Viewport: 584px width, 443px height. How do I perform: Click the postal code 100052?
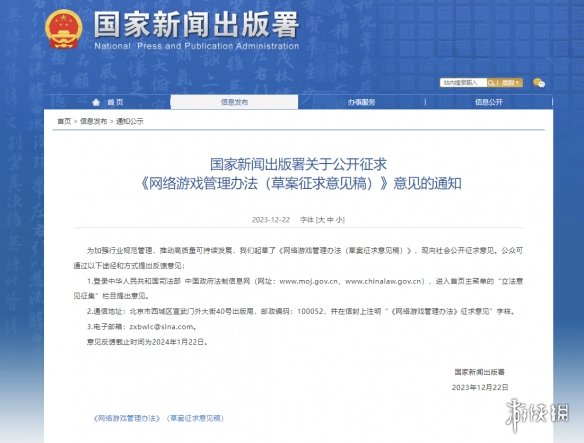310,311
